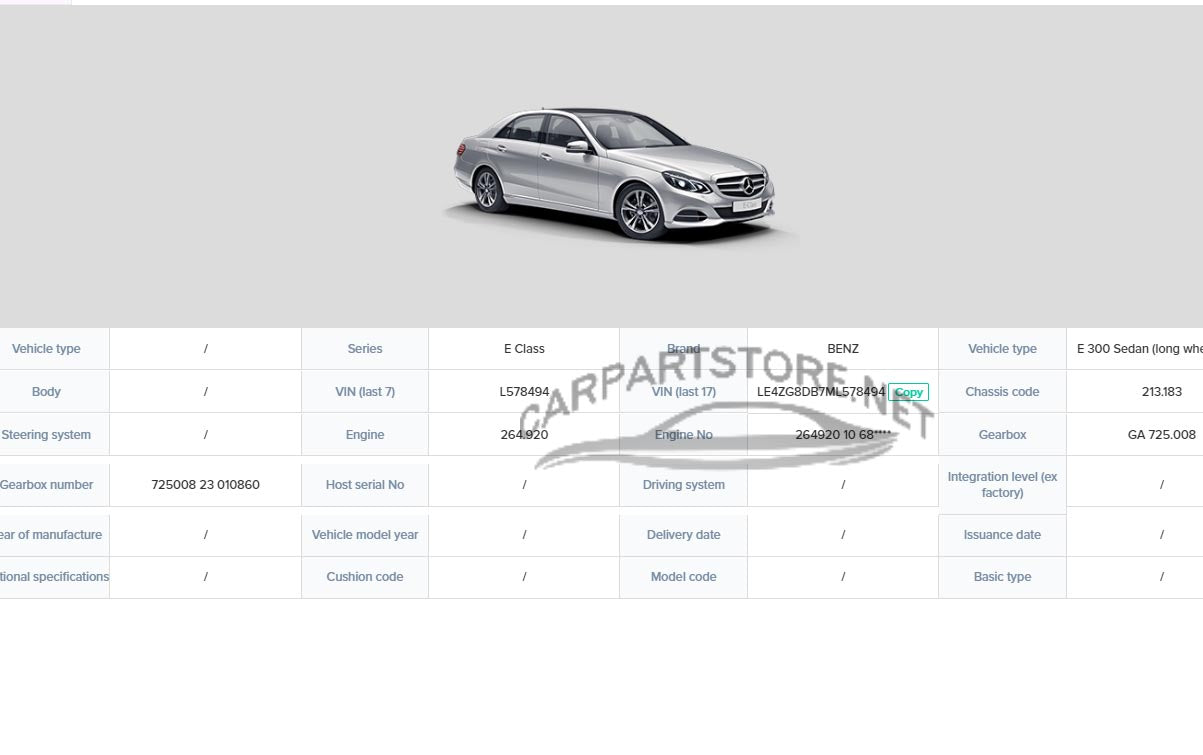Click chassis code value 213.183
The width and height of the screenshot is (1203, 755).
point(1161,392)
